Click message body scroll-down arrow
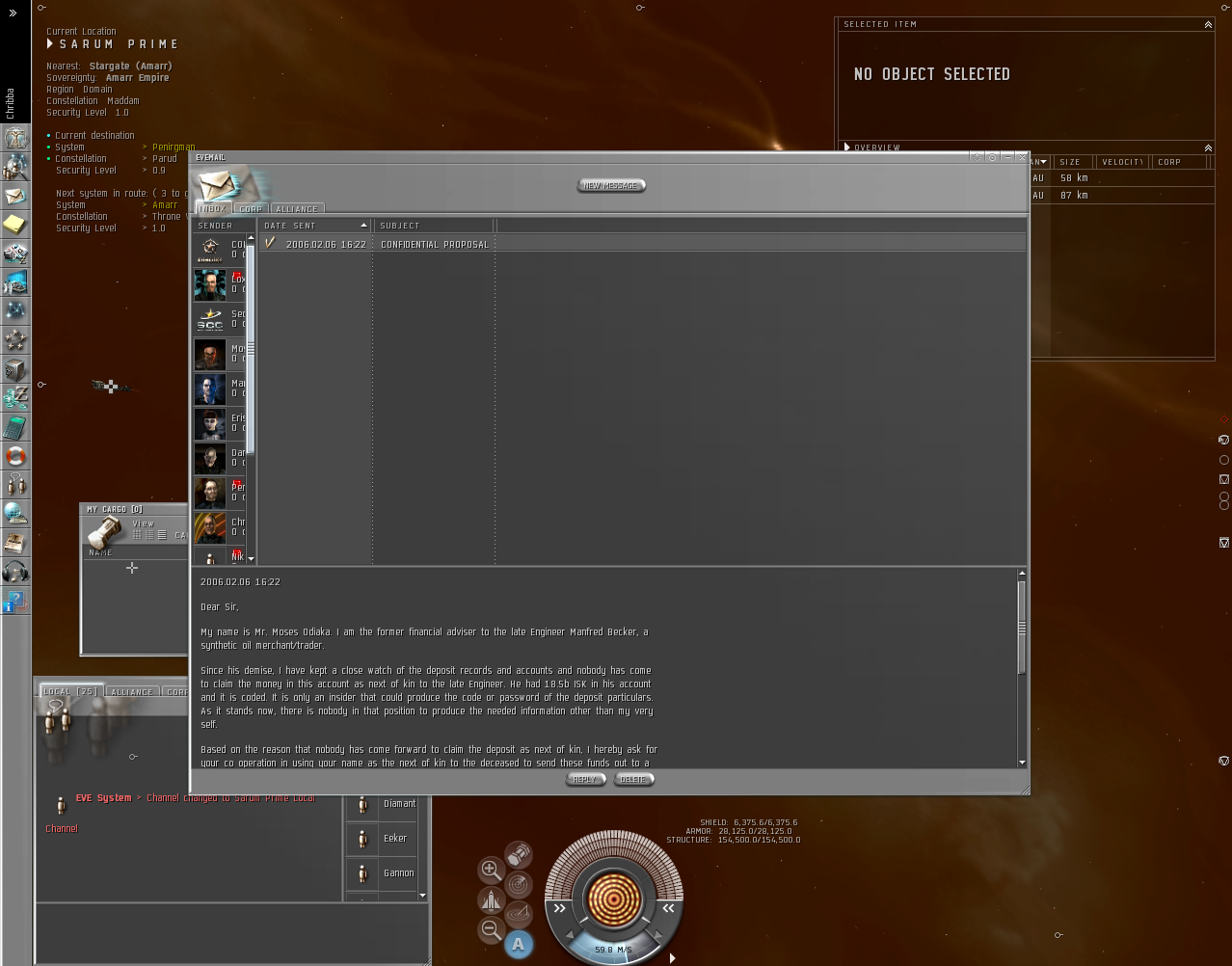This screenshot has width=1232, height=966. click(x=1022, y=763)
